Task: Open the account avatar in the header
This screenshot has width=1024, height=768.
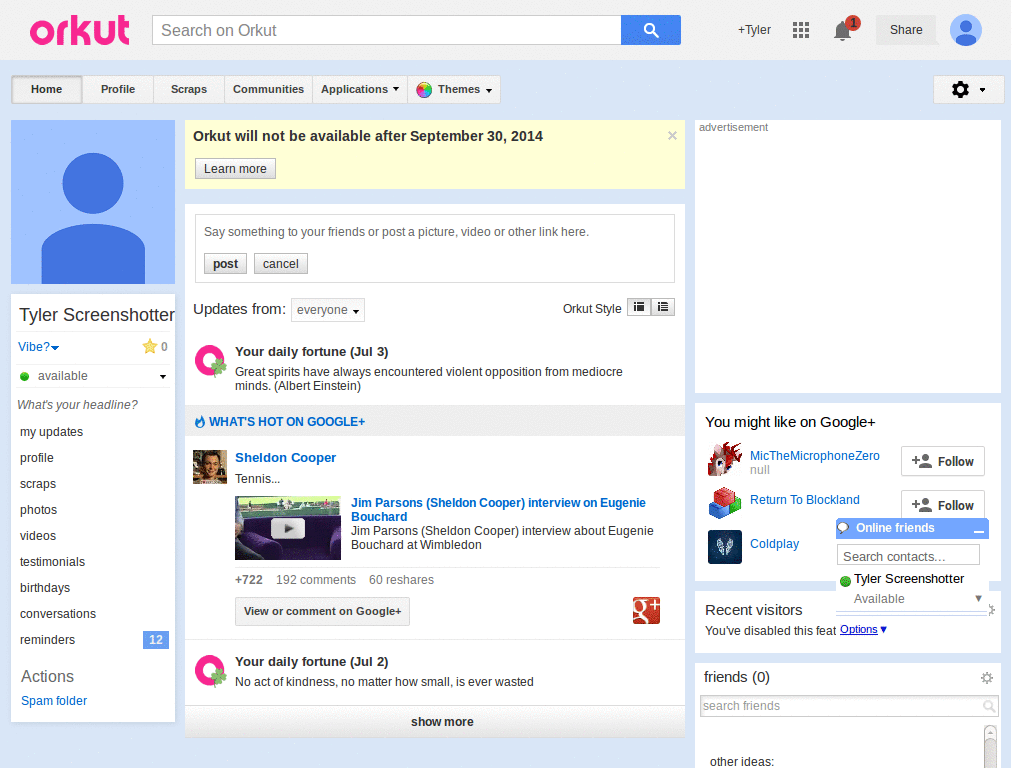Action: [965, 30]
